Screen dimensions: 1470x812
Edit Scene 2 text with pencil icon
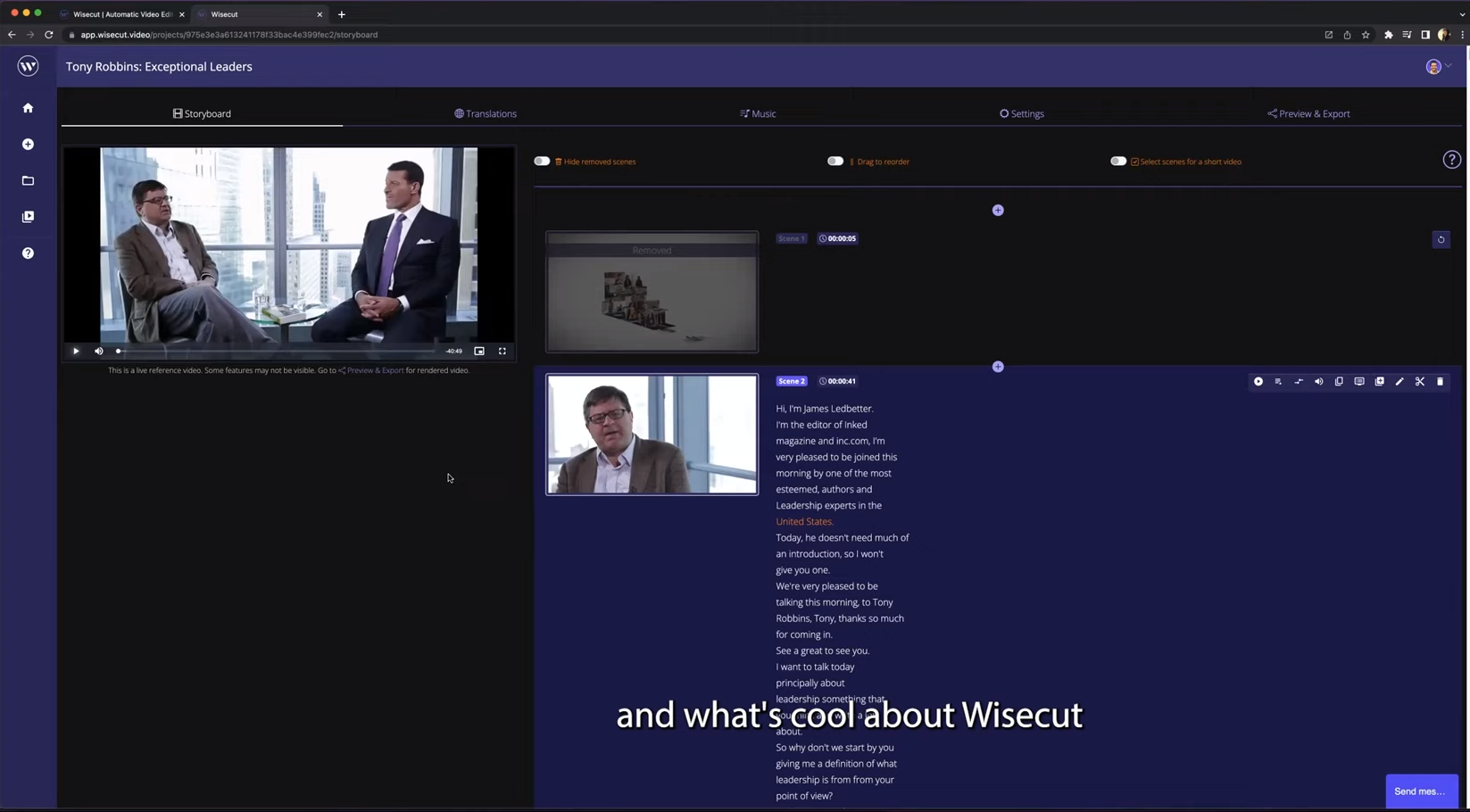1399,382
